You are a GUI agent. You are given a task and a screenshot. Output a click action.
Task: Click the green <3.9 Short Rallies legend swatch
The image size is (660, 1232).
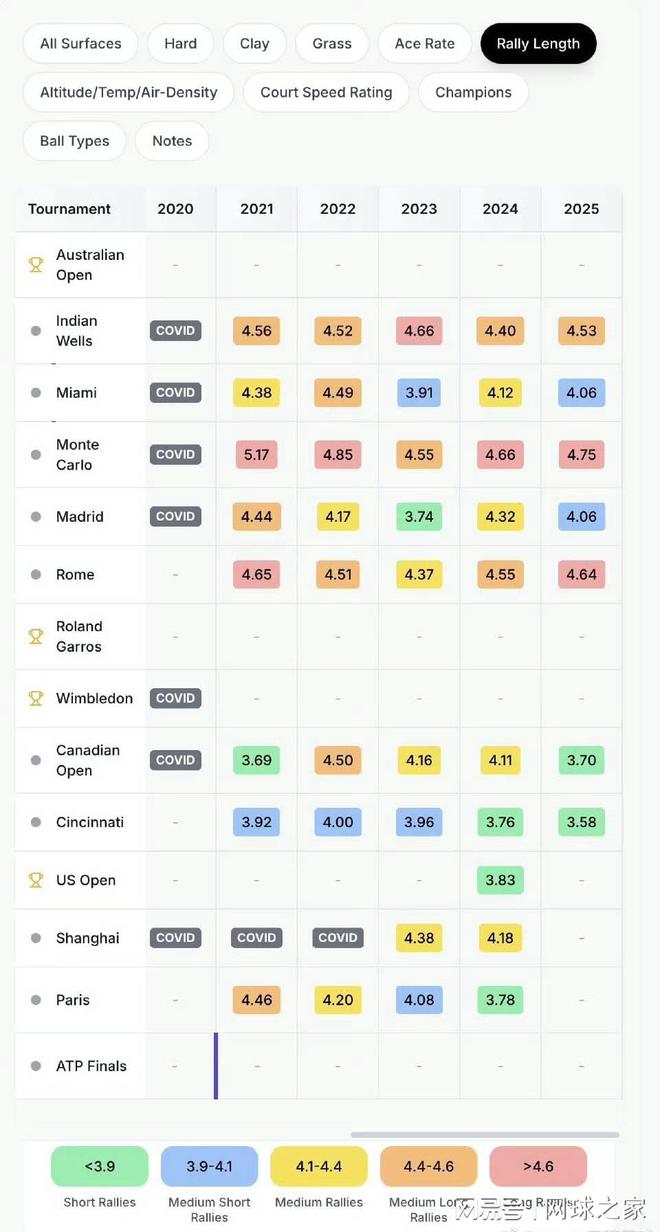(99, 1166)
